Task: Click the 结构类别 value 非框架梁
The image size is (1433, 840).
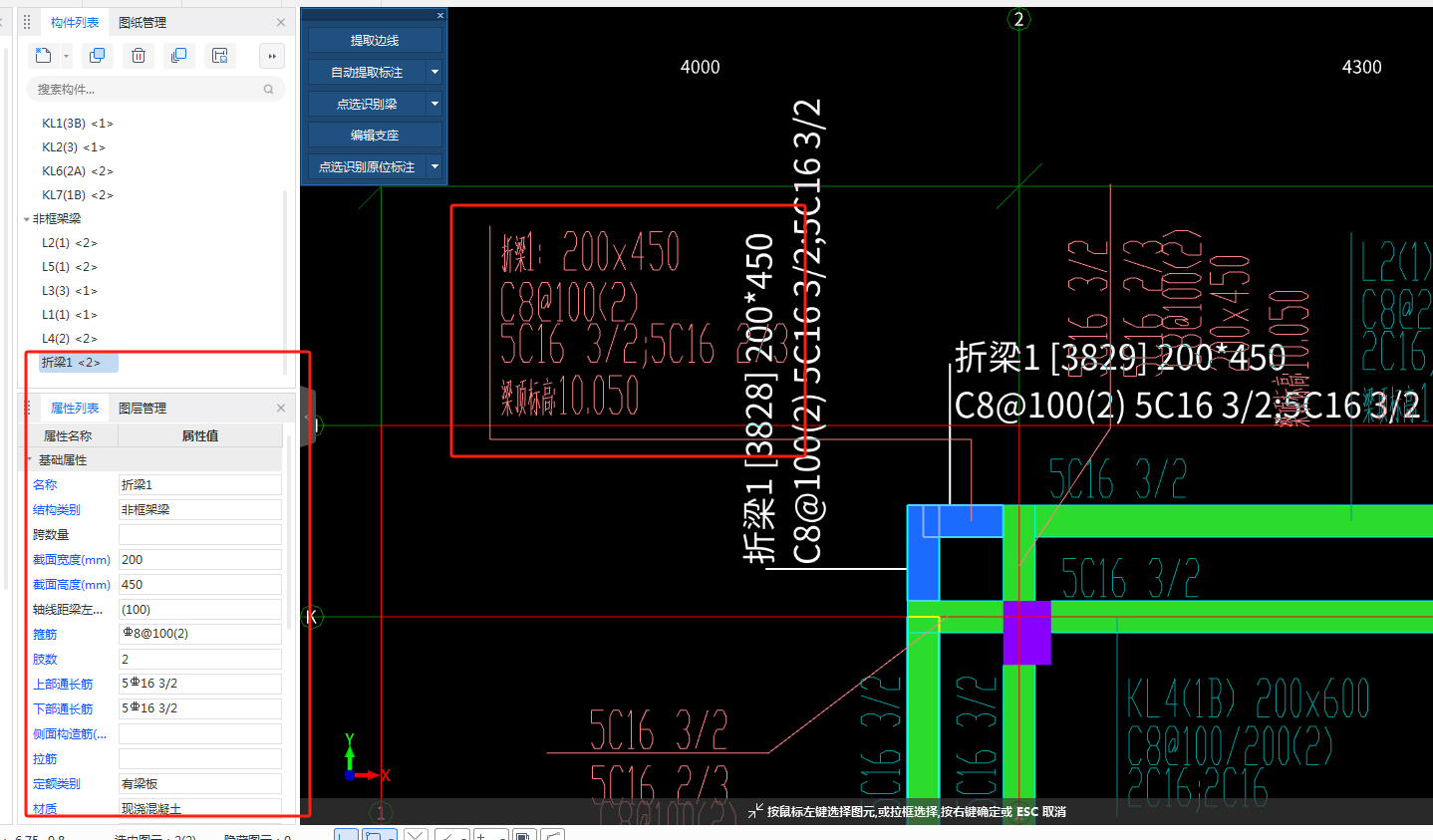Action: [200, 509]
